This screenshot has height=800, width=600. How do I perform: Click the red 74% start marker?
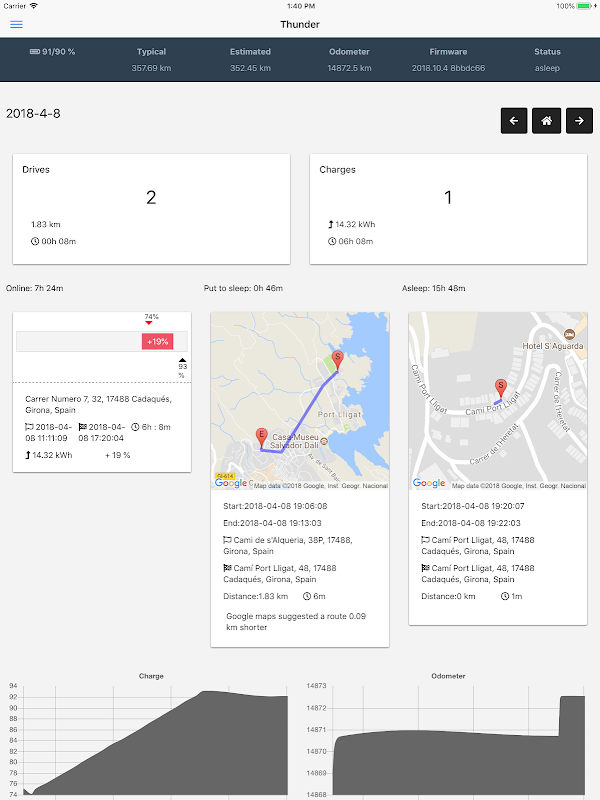coord(148,323)
